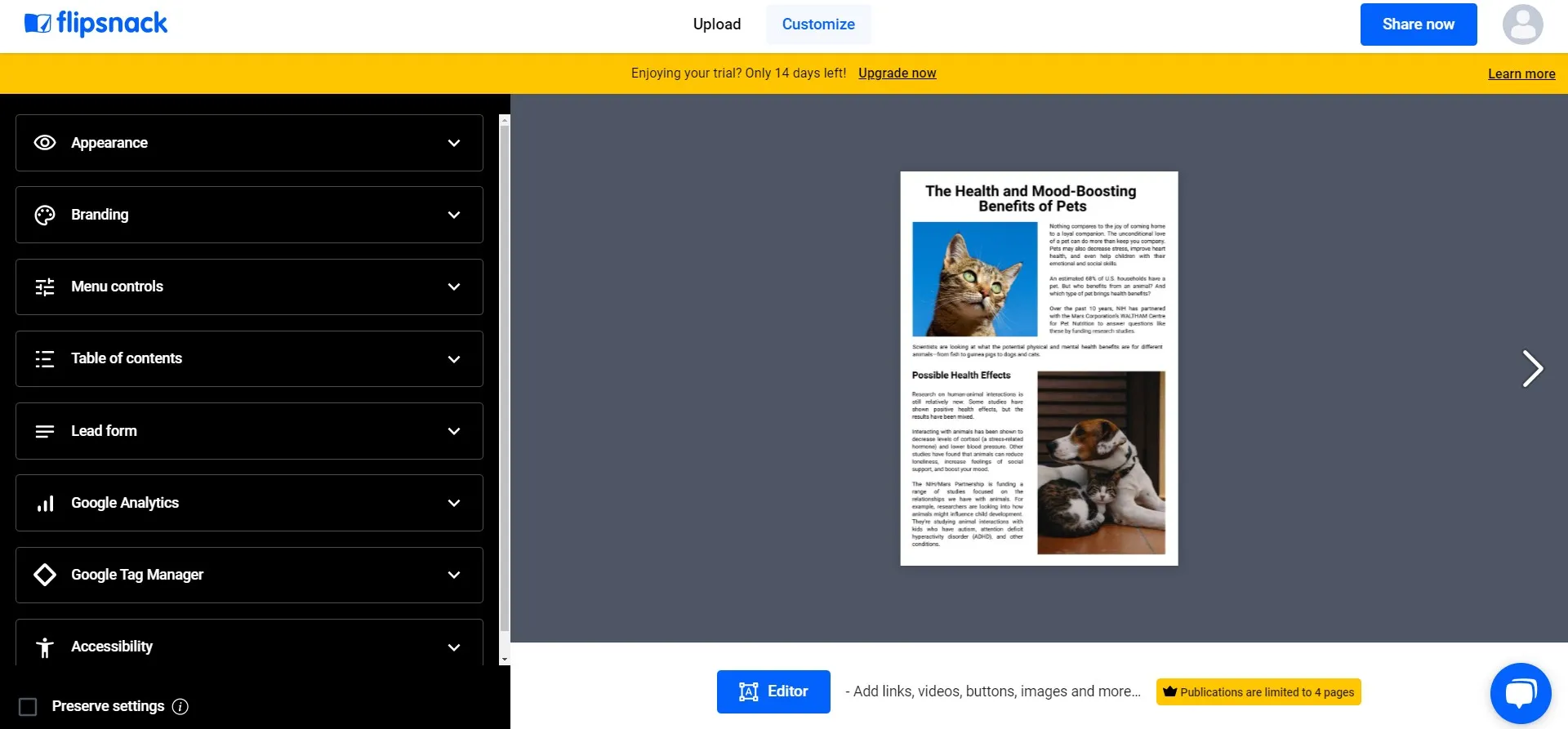Click the Share now button
Screen dimensions: 1568x729
(1419, 24)
